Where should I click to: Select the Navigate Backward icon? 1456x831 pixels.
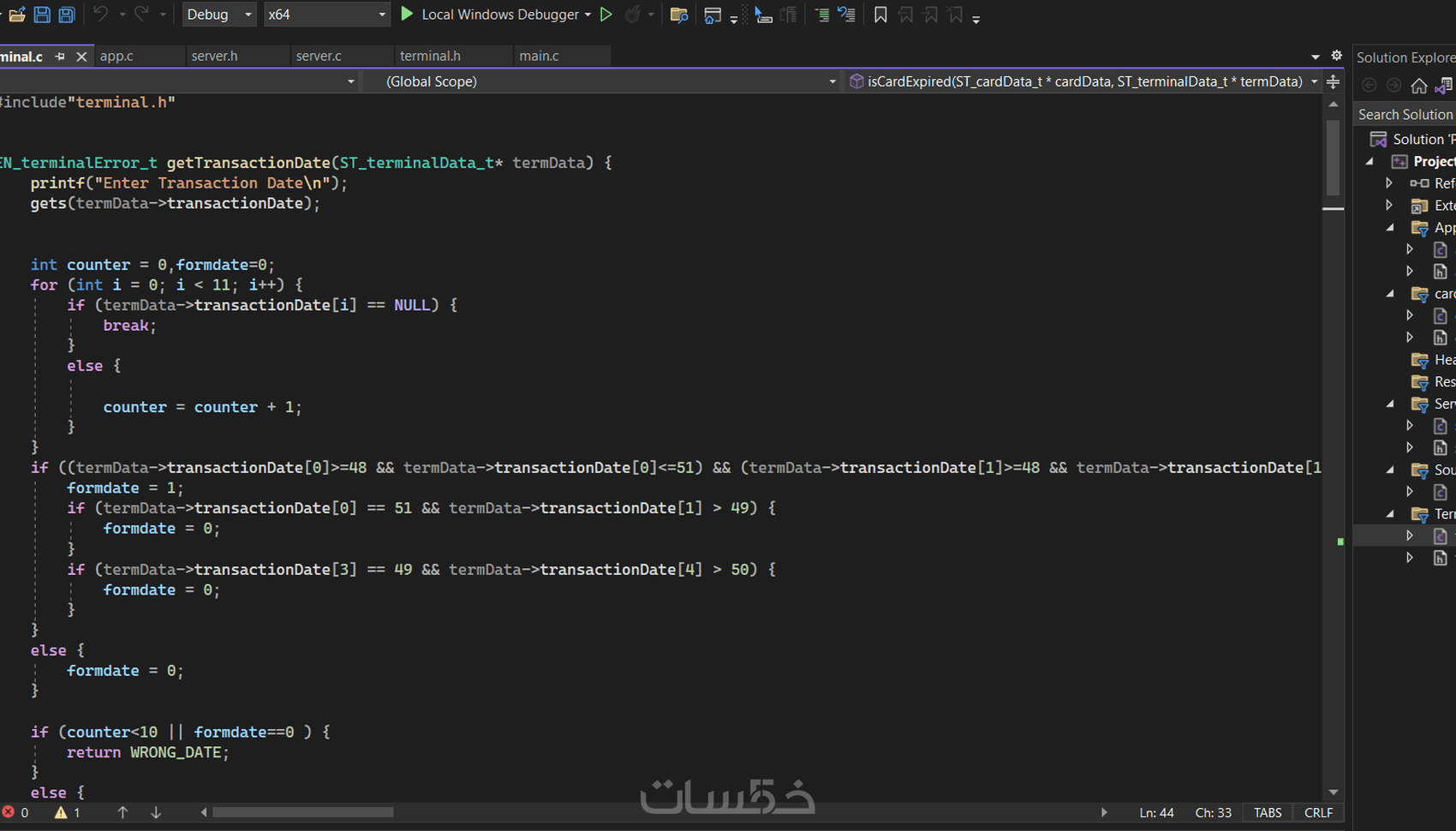(1369, 85)
